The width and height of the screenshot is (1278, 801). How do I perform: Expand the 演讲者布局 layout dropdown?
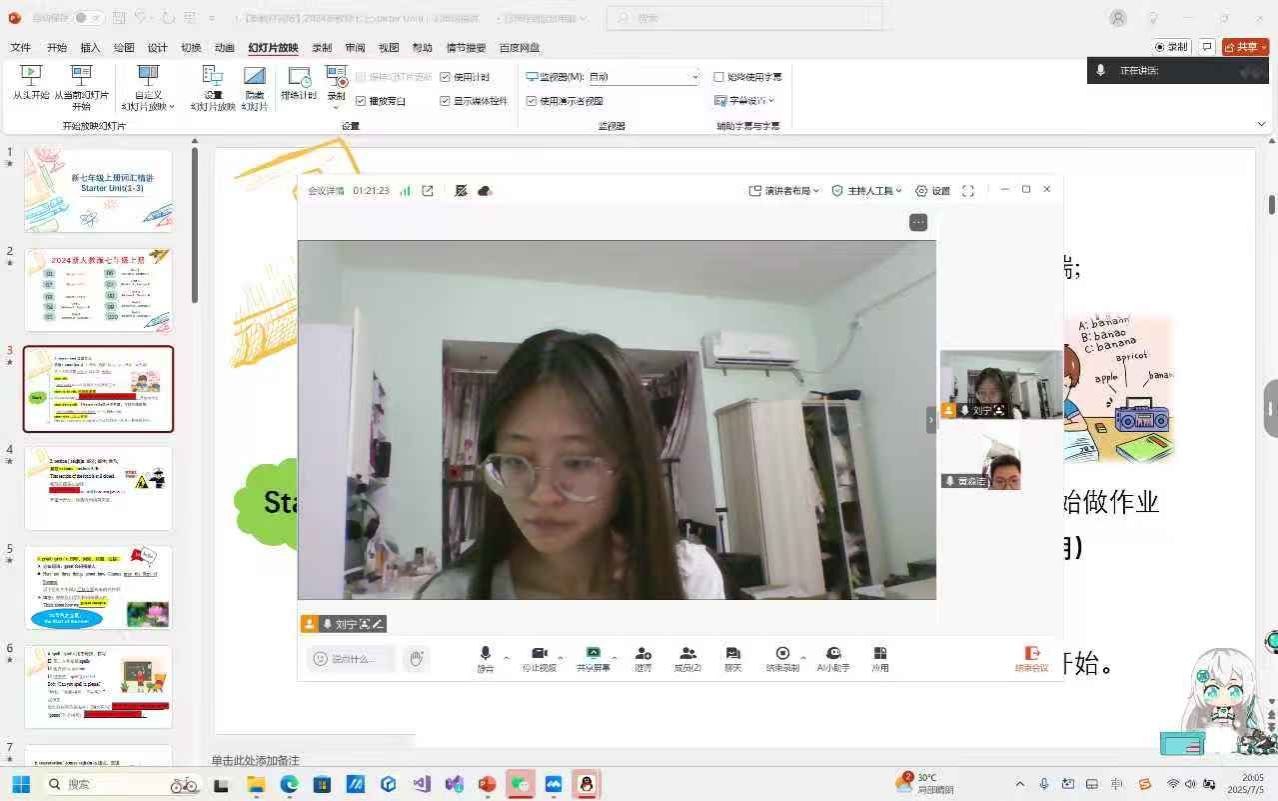(784, 191)
